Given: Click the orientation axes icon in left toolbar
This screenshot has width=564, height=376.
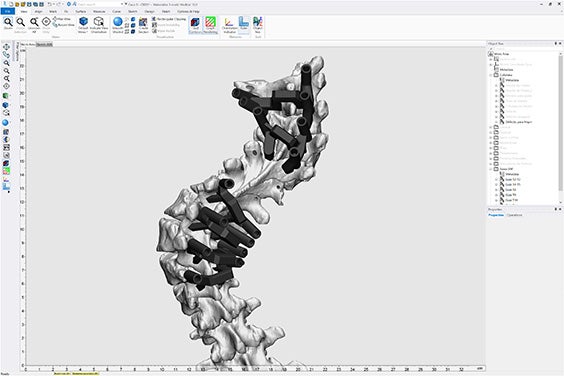Looking at the screenshot, I should (x=6, y=179).
